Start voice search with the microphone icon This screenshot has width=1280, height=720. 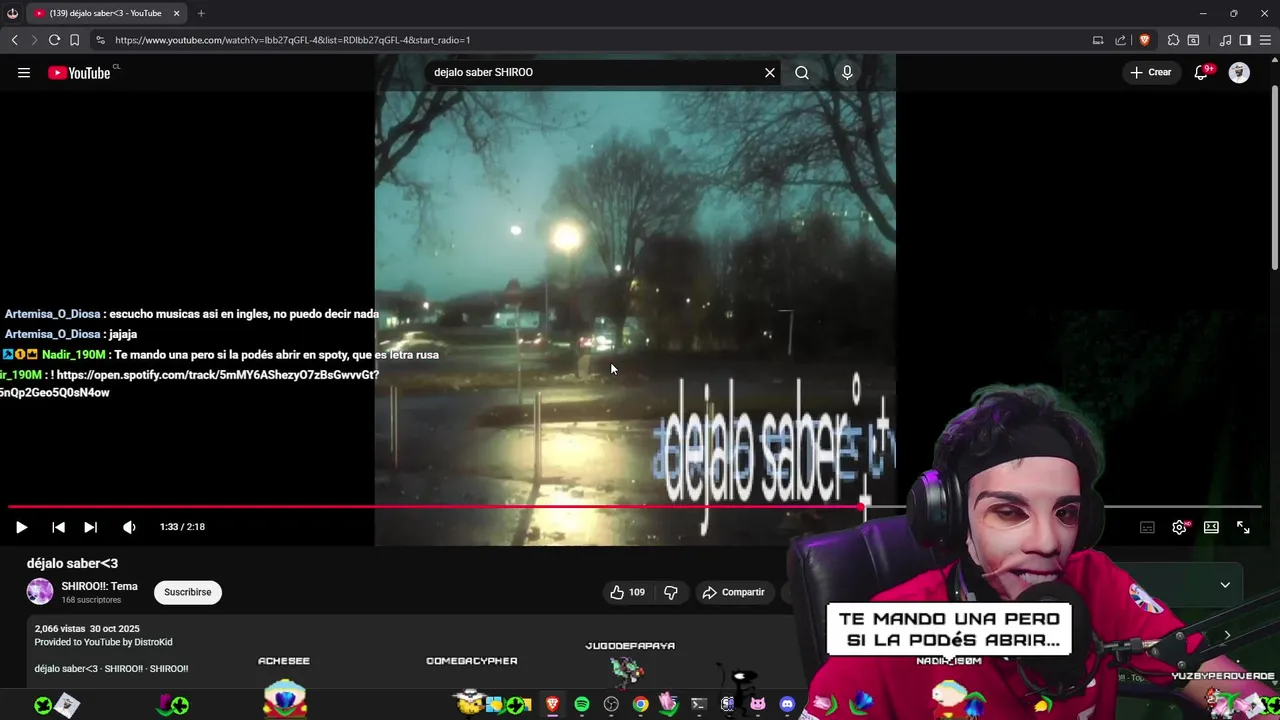tap(847, 72)
